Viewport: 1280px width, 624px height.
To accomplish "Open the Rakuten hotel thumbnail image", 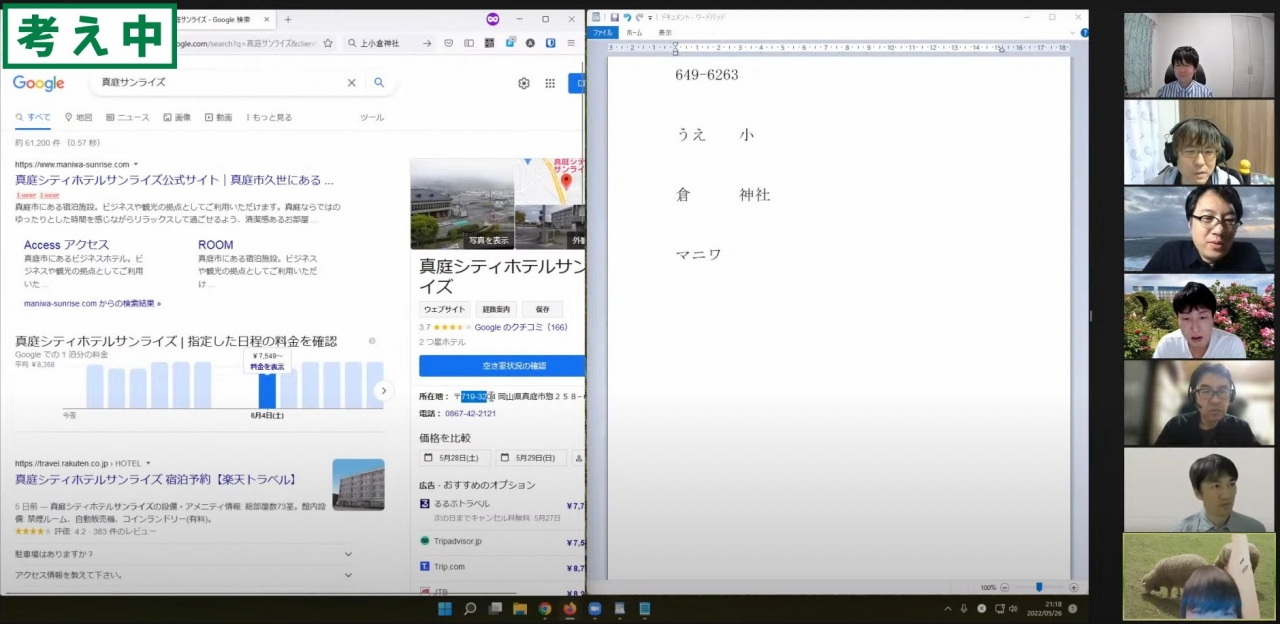I will click(358, 484).
